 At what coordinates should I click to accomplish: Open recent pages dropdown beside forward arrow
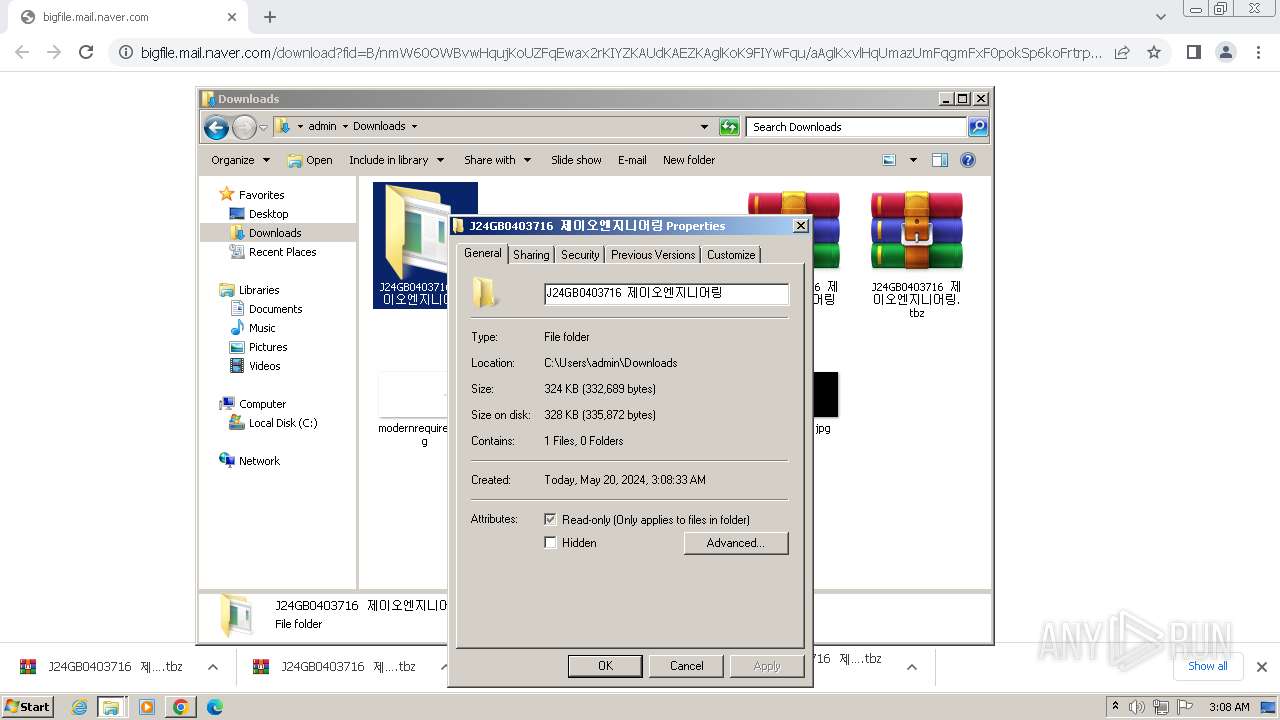click(x=263, y=127)
